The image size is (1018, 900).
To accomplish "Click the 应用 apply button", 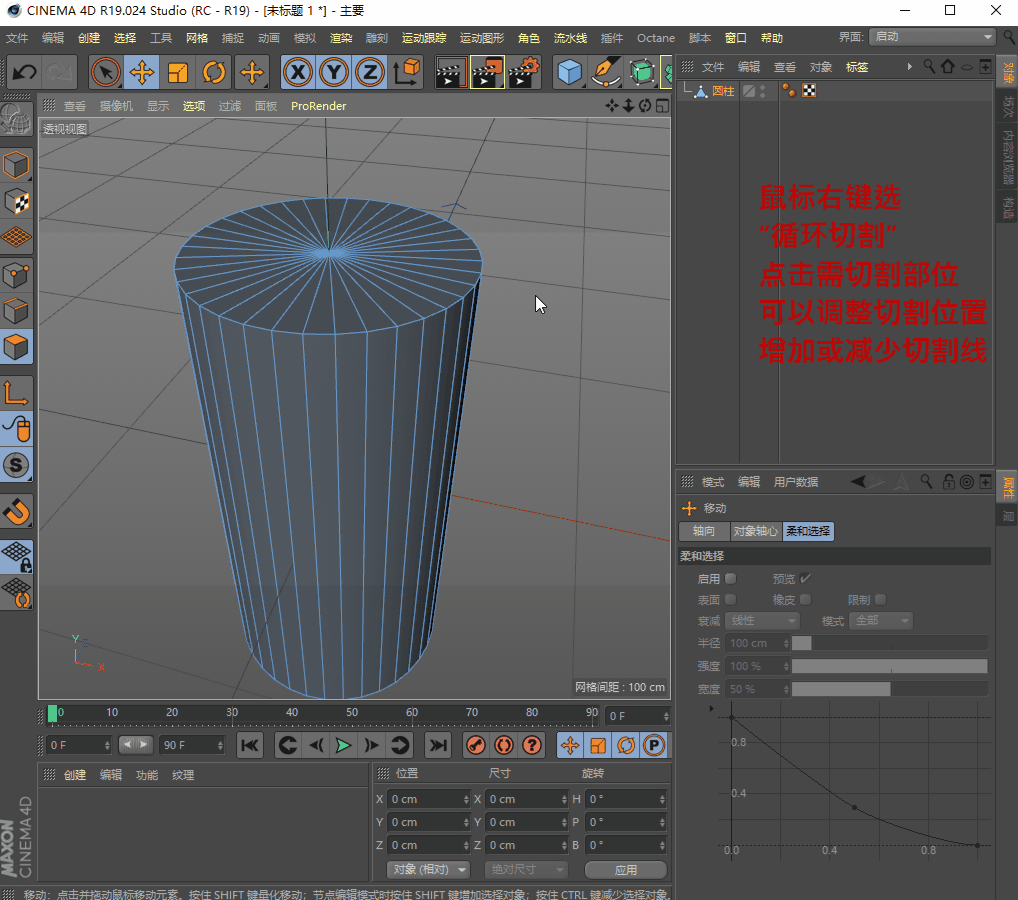I will coord(626,869).
